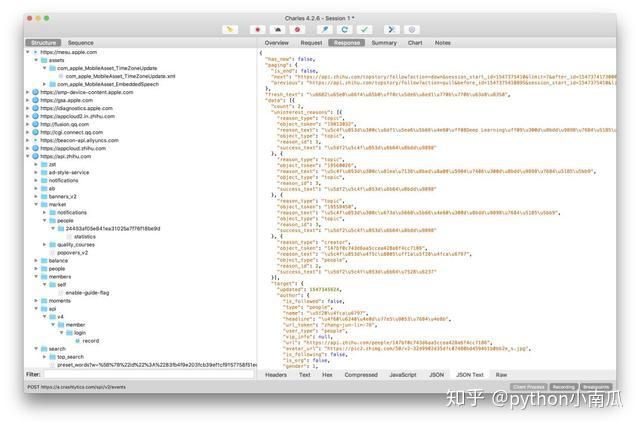The width and height of the screenshot is (640, 427).
Task: Show the Hex response view
Action: click(327, 375)
